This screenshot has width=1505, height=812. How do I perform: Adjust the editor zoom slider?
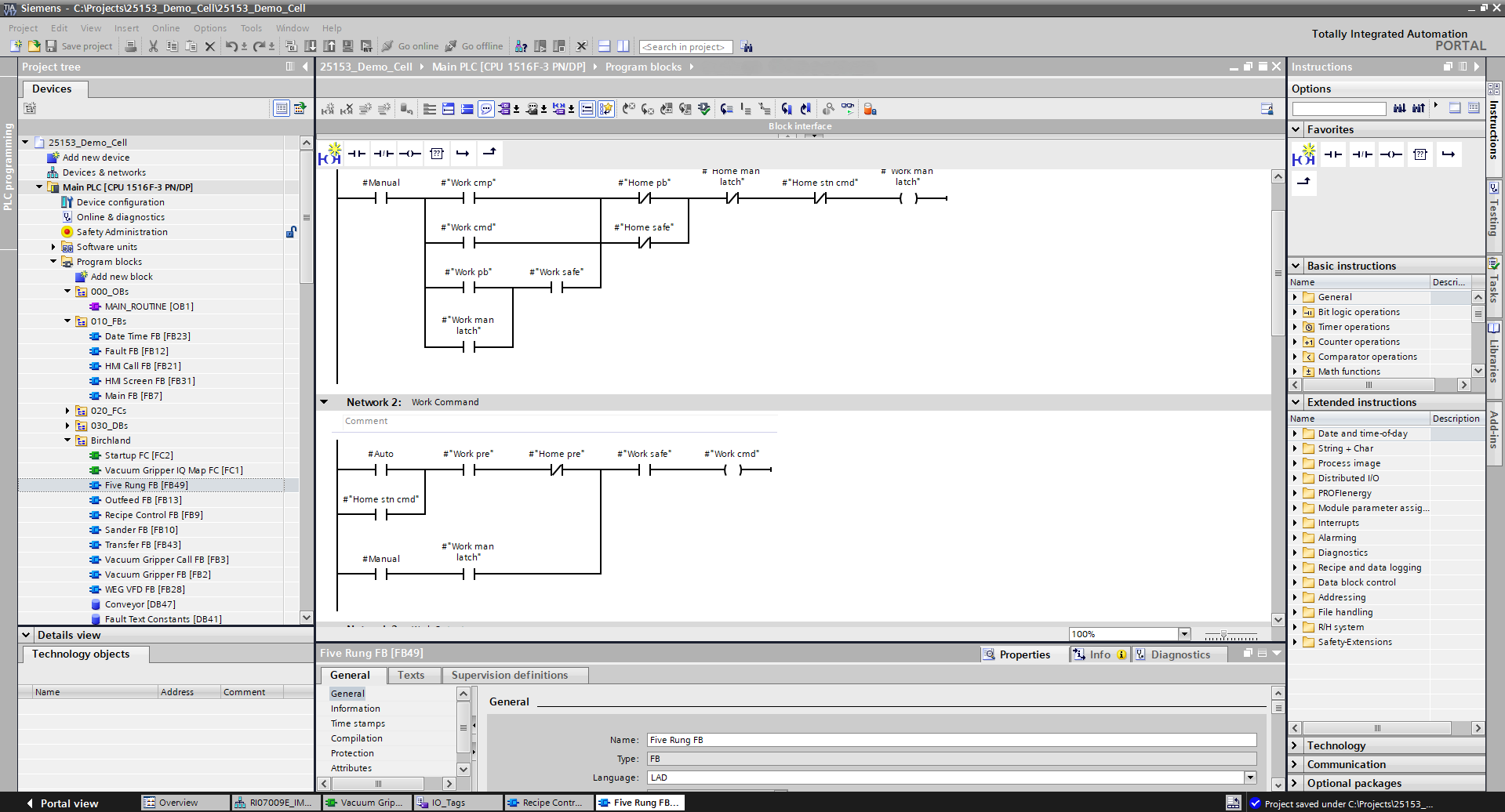click(1223, 634)
